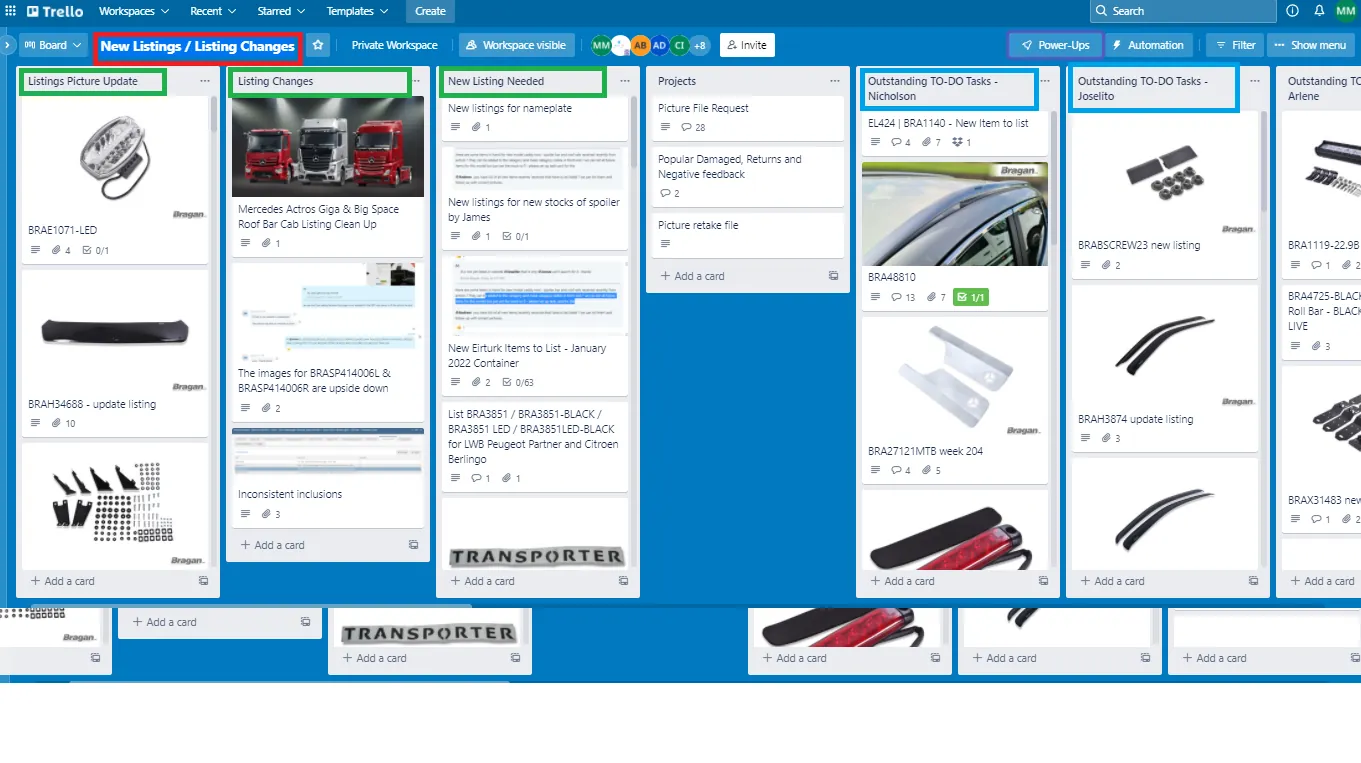Open the BRAH34688 - update listing card

115,351
